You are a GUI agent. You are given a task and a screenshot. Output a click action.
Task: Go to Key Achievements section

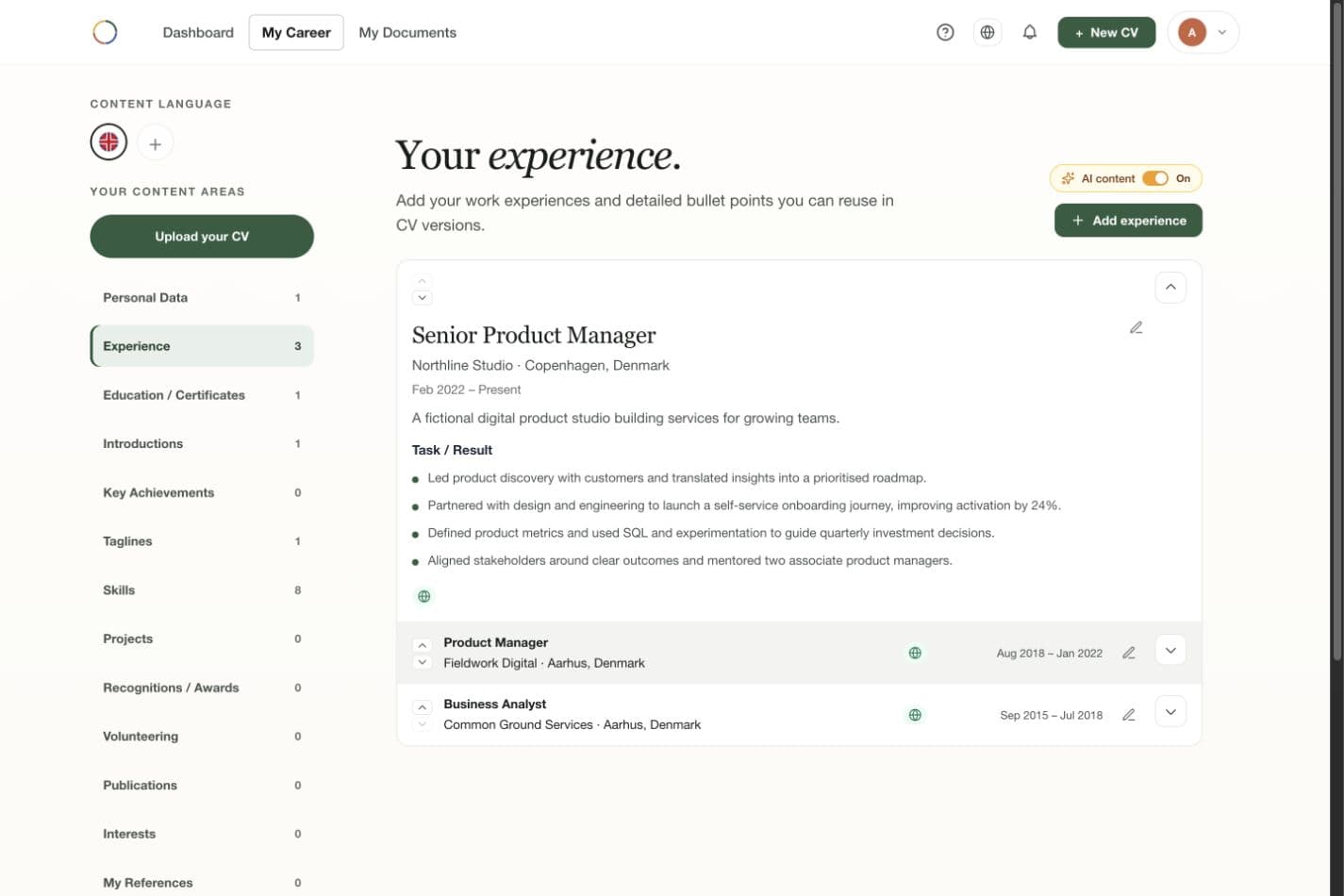tap(202, 492)
